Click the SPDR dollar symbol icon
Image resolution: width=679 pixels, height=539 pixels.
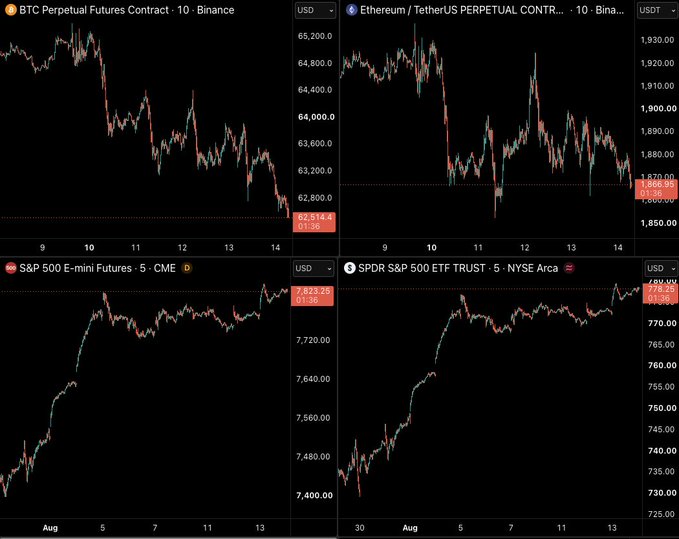(x=349, y=268)
